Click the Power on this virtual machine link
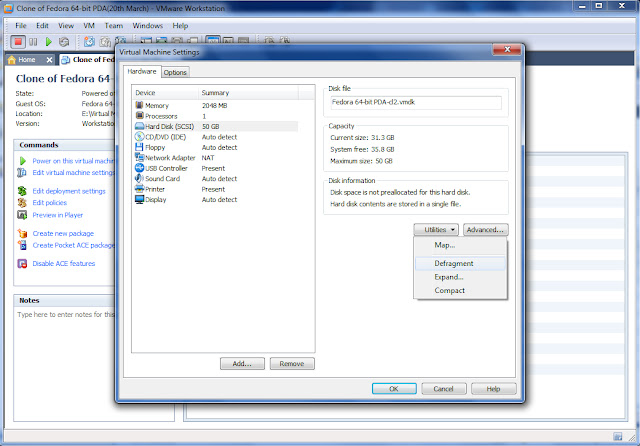The height and width of the screenshot is (446, 640). pos(74,161)
